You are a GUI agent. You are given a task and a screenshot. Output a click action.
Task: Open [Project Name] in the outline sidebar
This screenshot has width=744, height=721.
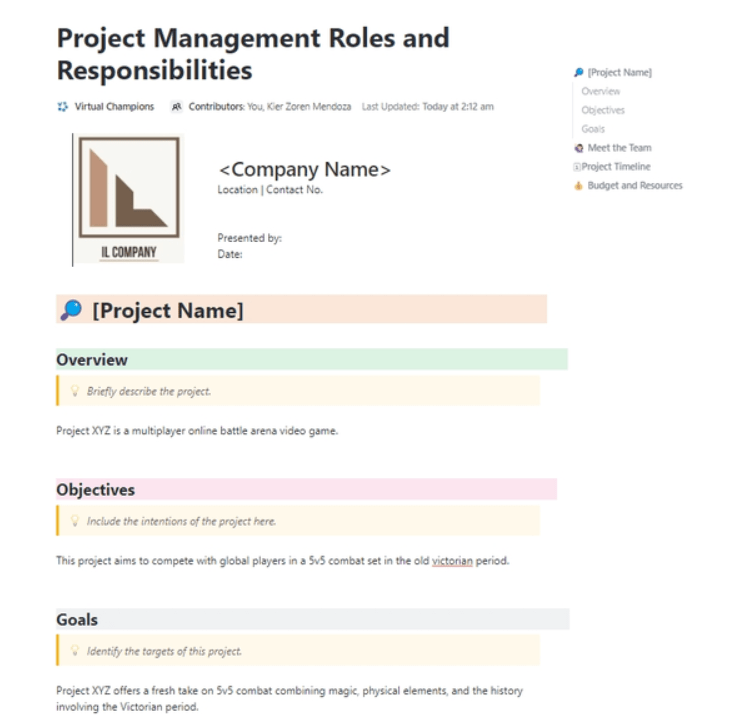tap(619, 73)
